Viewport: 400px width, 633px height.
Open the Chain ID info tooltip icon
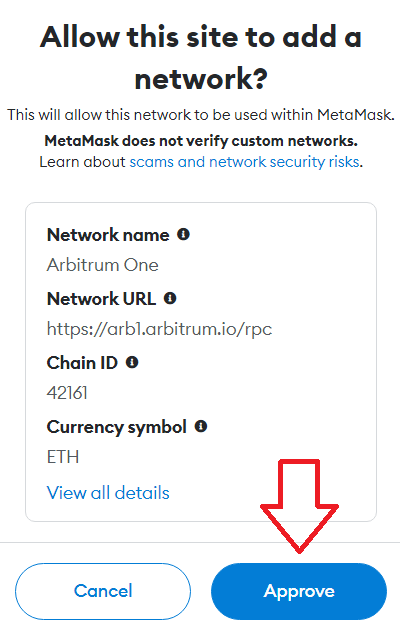click(x=132, y=362)
